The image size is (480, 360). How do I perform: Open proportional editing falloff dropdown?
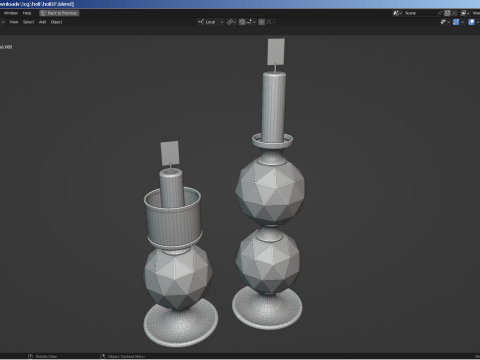[270, 22]
